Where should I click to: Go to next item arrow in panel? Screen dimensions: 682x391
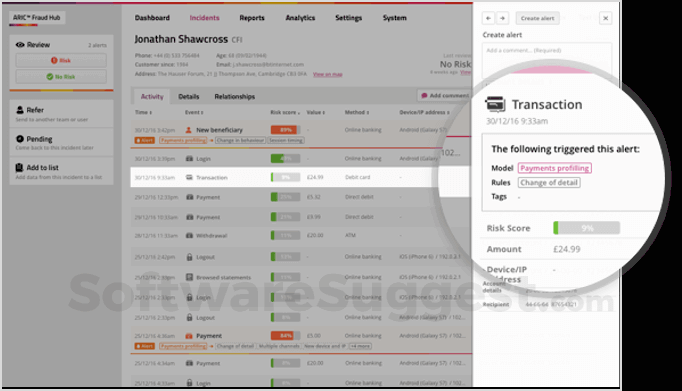(x=502, y=18)
